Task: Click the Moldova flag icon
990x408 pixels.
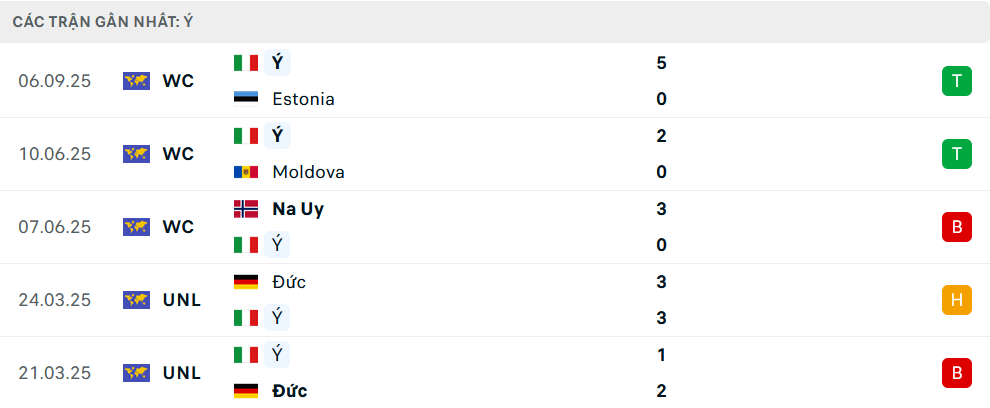Action: coord(245,172)
